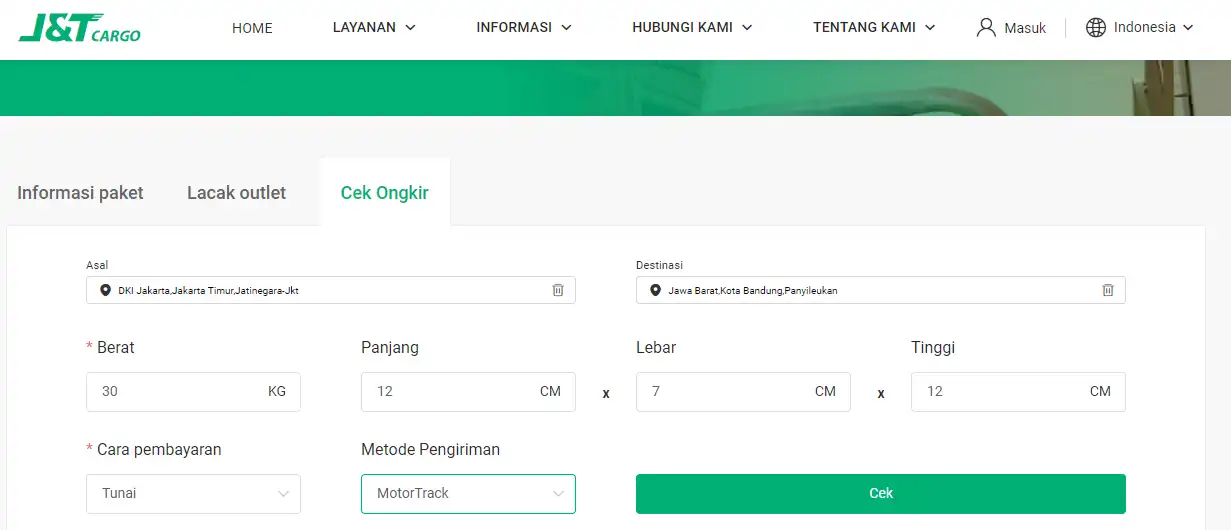Image resolution: width=1231 pixels, height=530 pixels.
Task: Clear the Destinasi field with trash icon
Action: pyautogui.click(x=1108, y=290)
